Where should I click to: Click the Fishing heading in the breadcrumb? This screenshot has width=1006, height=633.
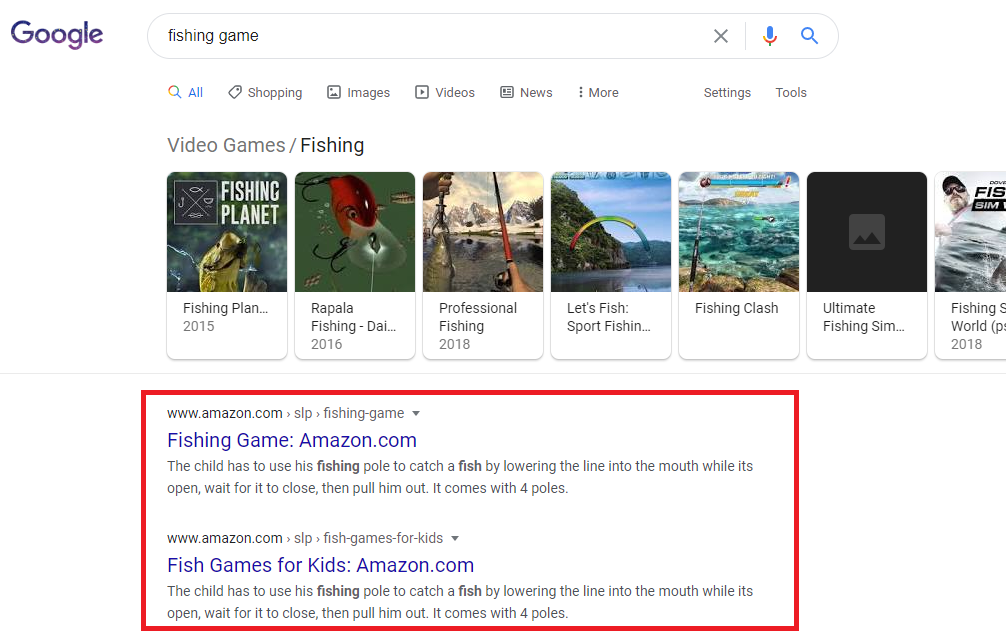(x=332, y=146)
